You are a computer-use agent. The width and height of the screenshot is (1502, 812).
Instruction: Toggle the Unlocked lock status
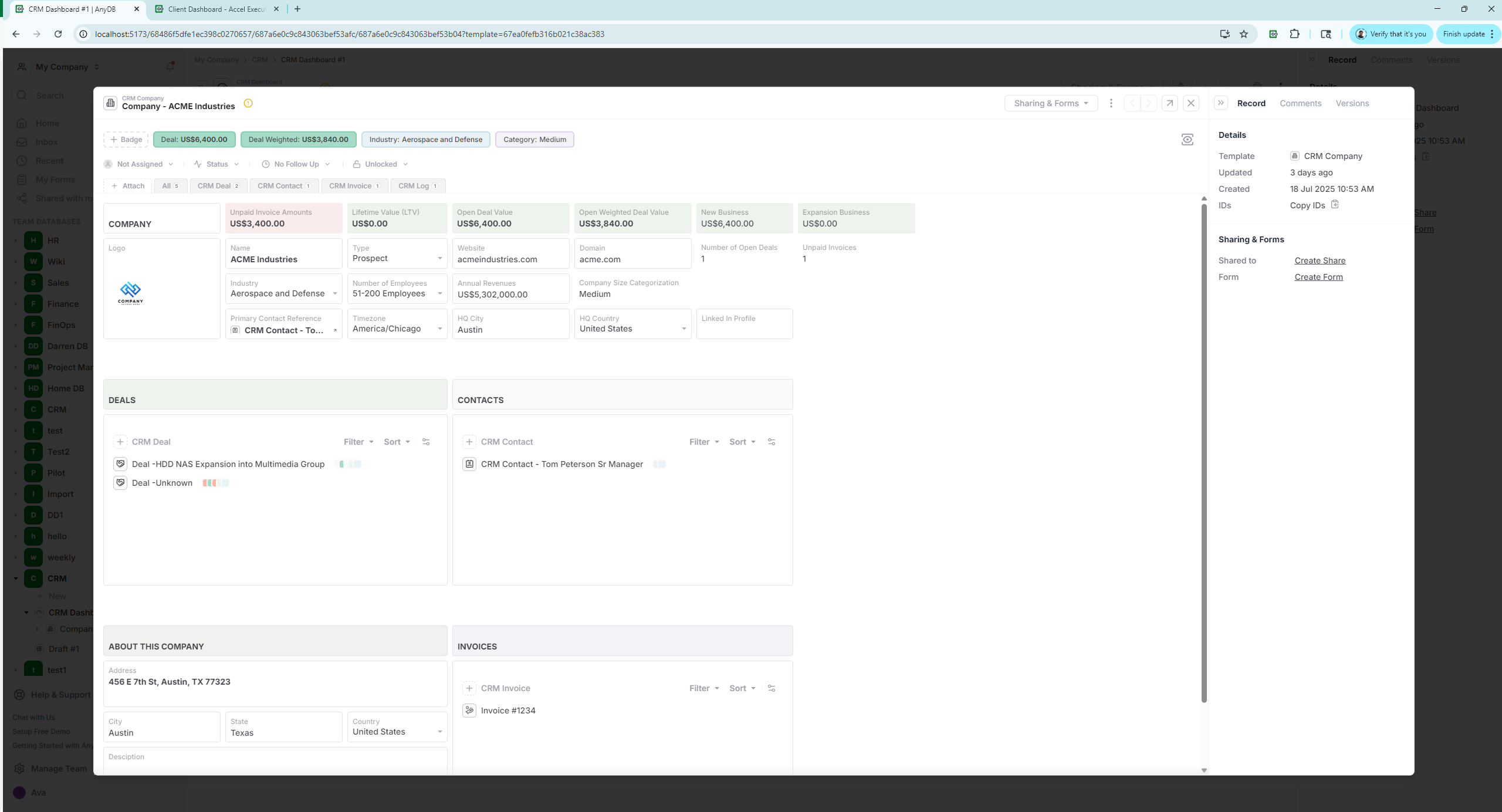[x=380, y=164]
